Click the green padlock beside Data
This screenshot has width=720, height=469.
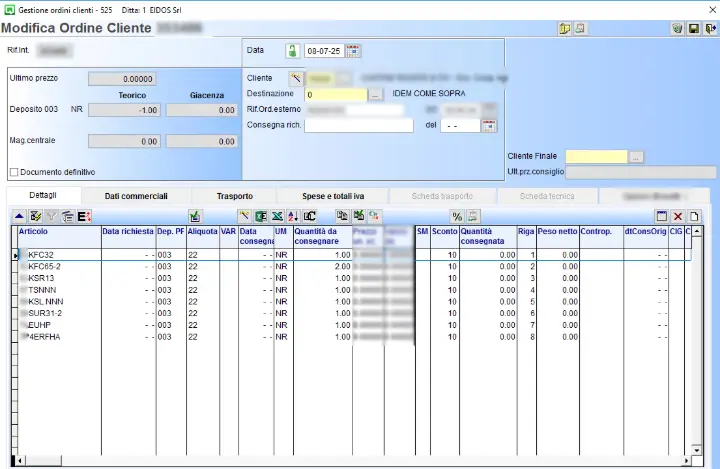coord(292,50)
